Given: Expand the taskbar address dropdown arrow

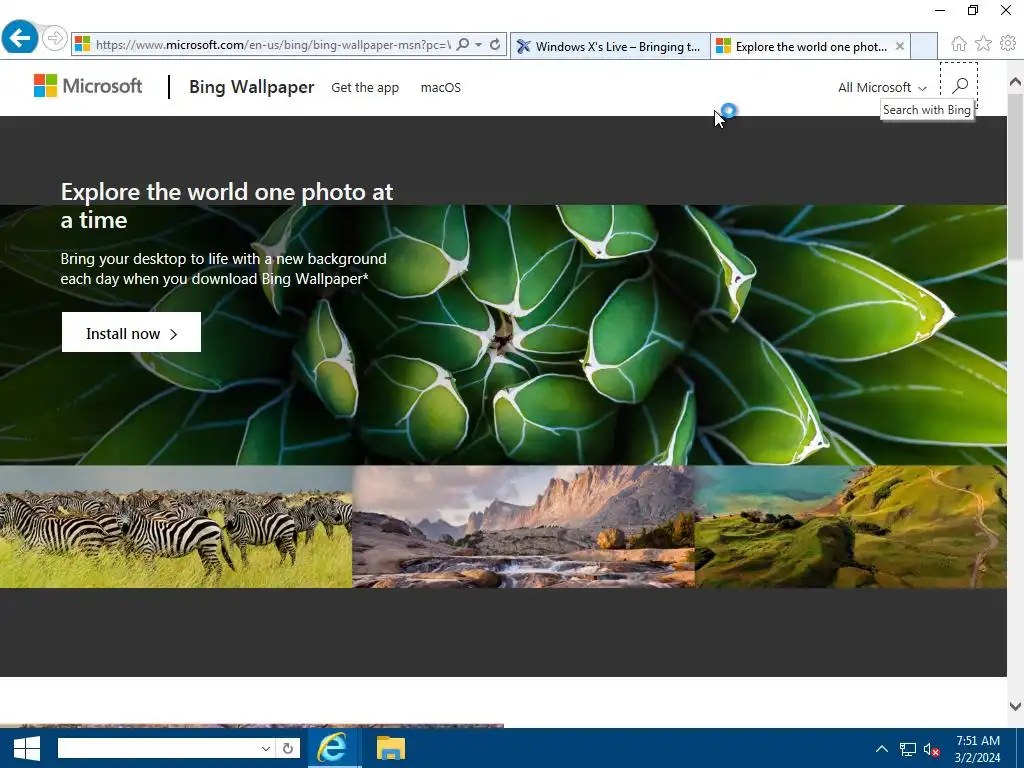Looking at the screenshot, I should (x=266, y=748).
